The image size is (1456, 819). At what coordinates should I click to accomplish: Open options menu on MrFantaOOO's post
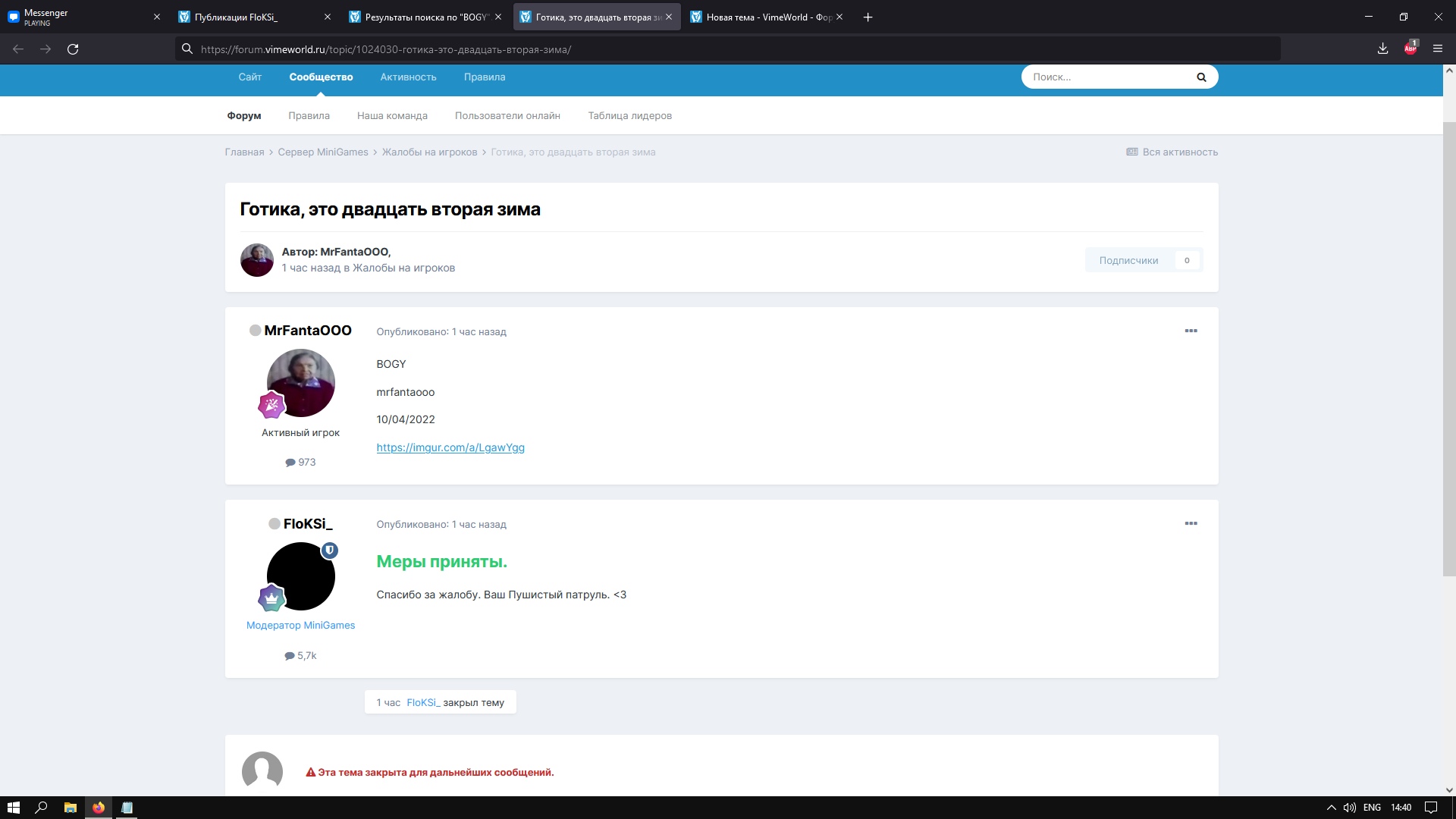[1191, 331]
